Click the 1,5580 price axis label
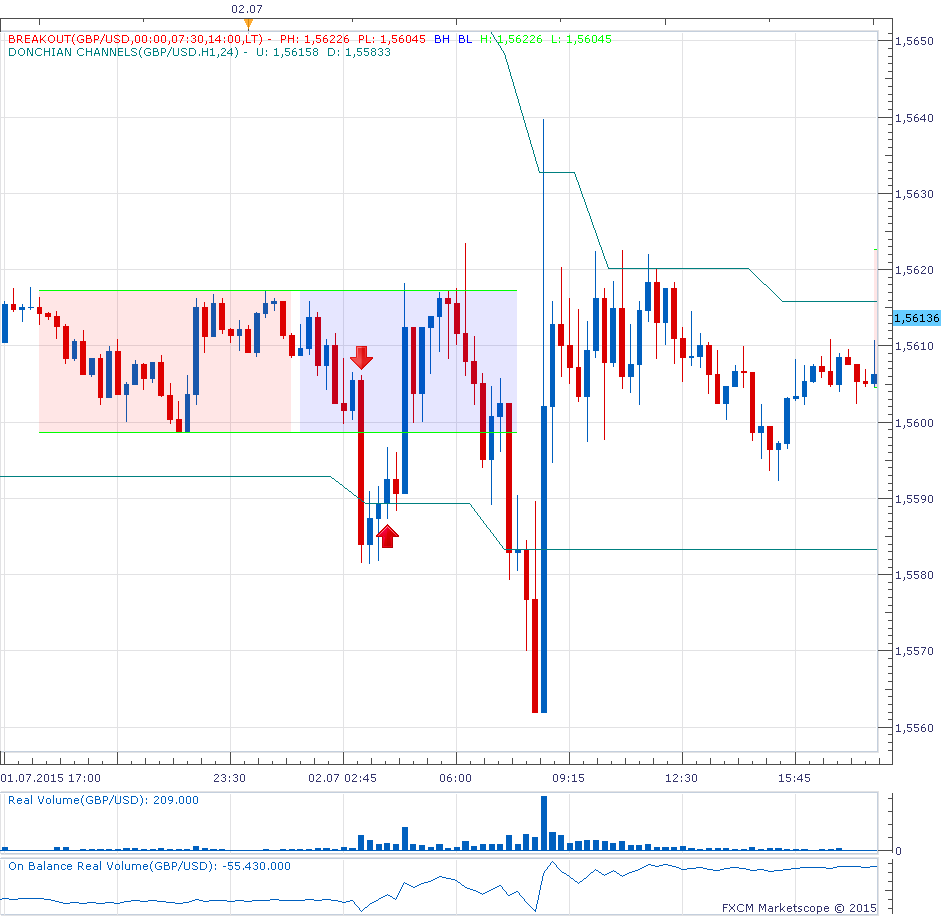950x916 pixels. click(914, 575)
